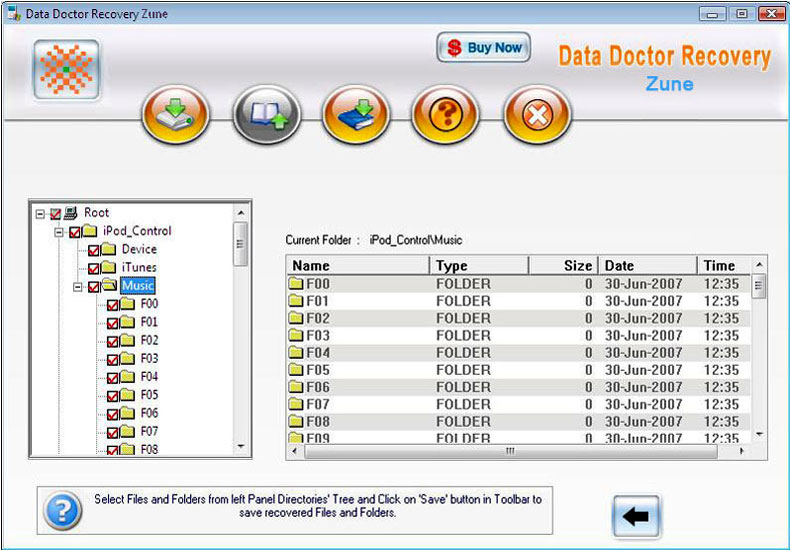The width and height of the screenshot is (790, 550).
Task: Toggle the Device folder checkbox
Action: (x=93, y=250)
